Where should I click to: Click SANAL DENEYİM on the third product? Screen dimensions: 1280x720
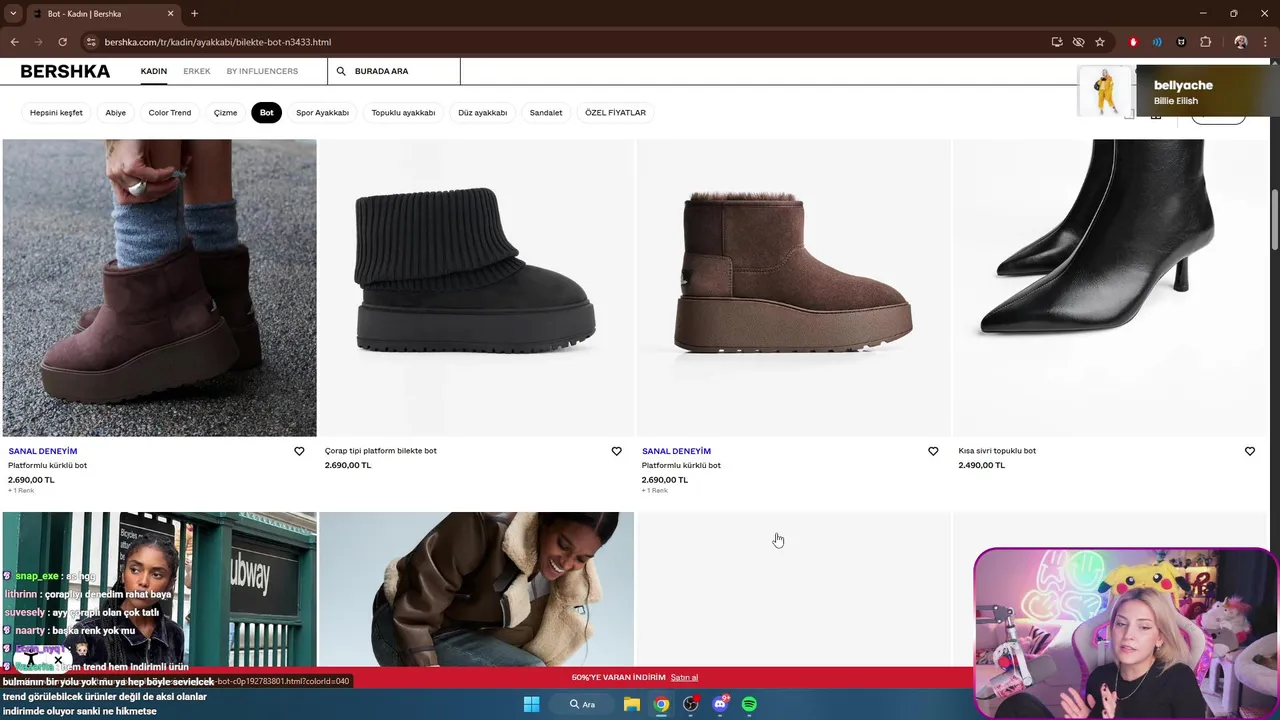coord(676,451)
